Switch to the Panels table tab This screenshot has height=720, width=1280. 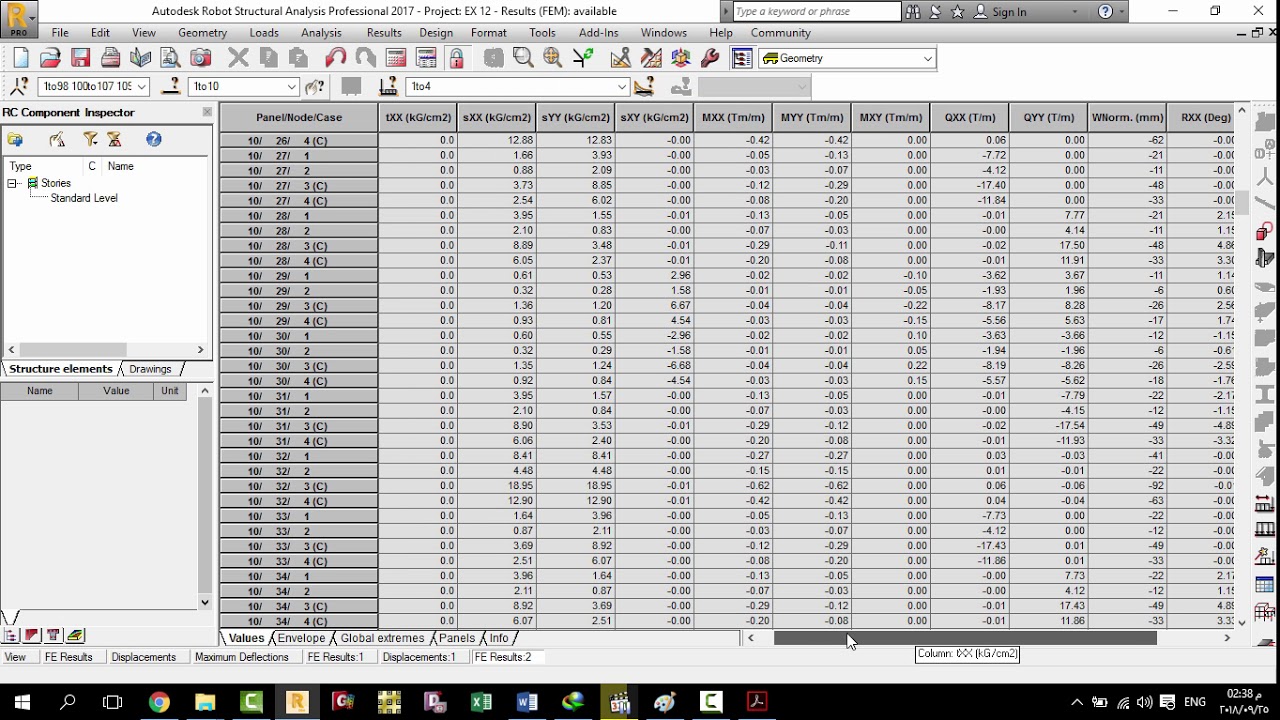[456, 638]
